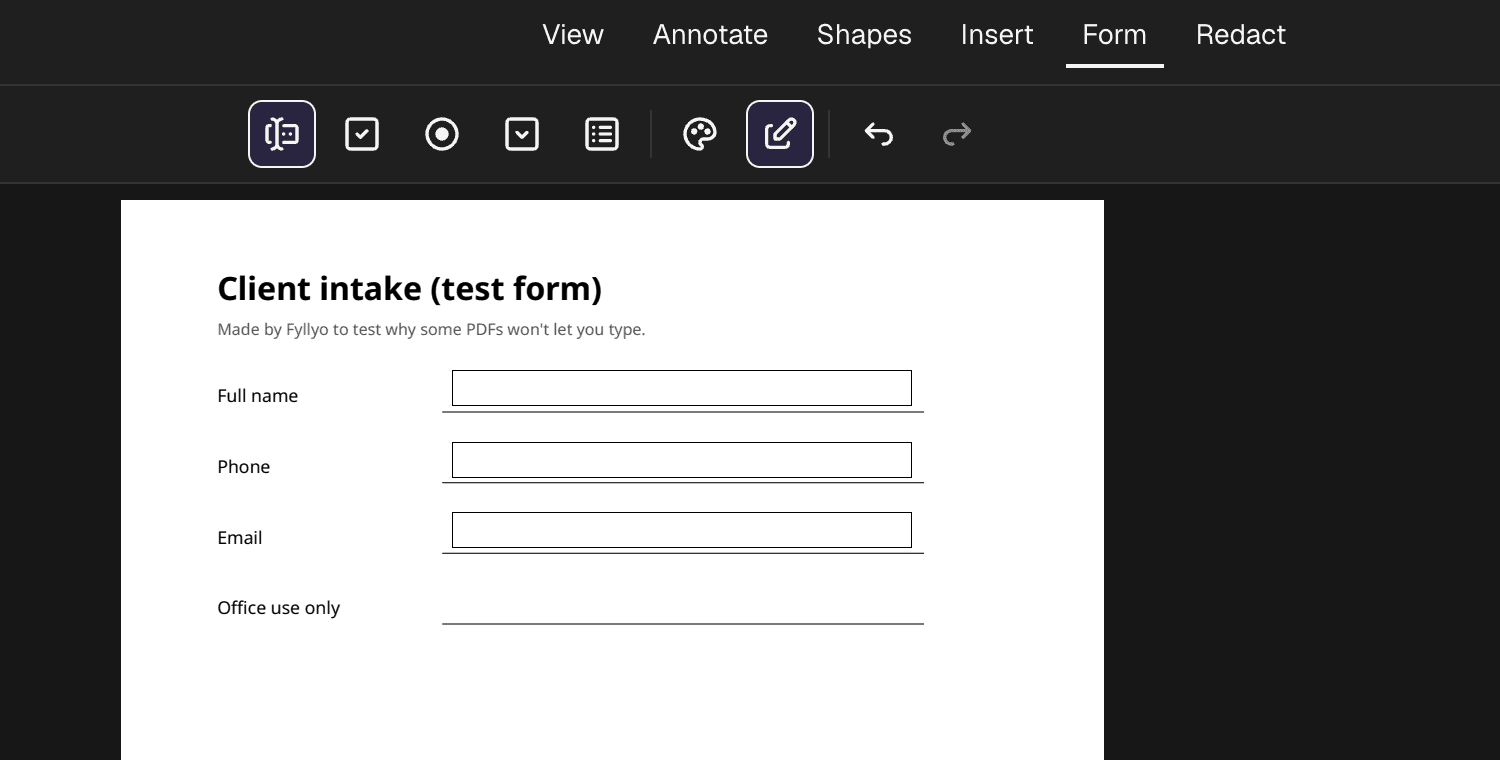Viewport: 1500px width, 760px height.
Task: Open the style palette icon
Action: [x=700, y=134]
